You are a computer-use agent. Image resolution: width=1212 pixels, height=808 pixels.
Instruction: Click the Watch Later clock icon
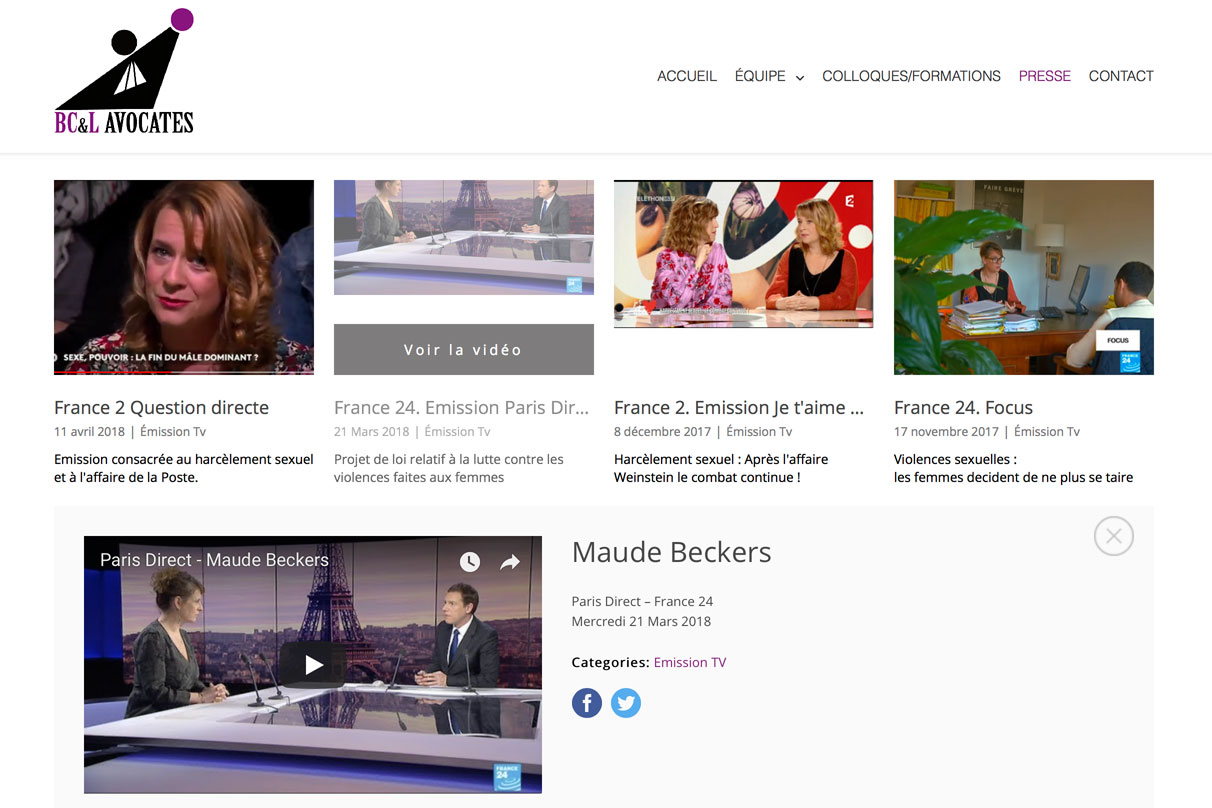[x=470, y=562]
